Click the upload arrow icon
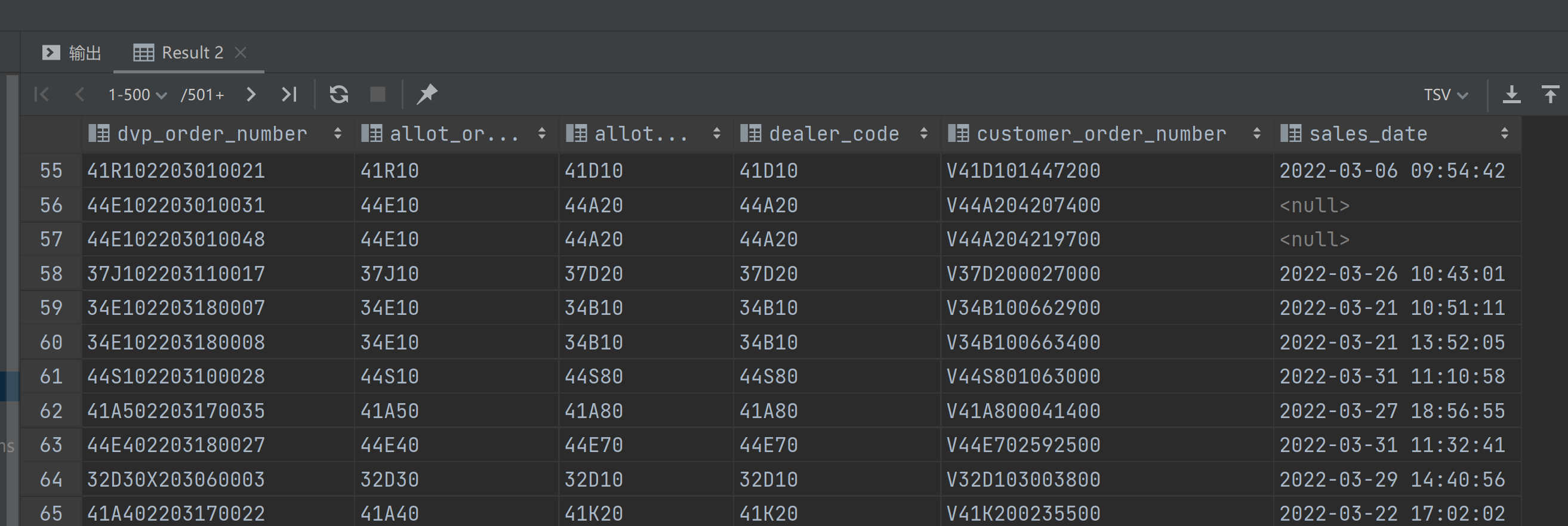The height and width of the screenshot is (526, 1568). point(1549,94)
